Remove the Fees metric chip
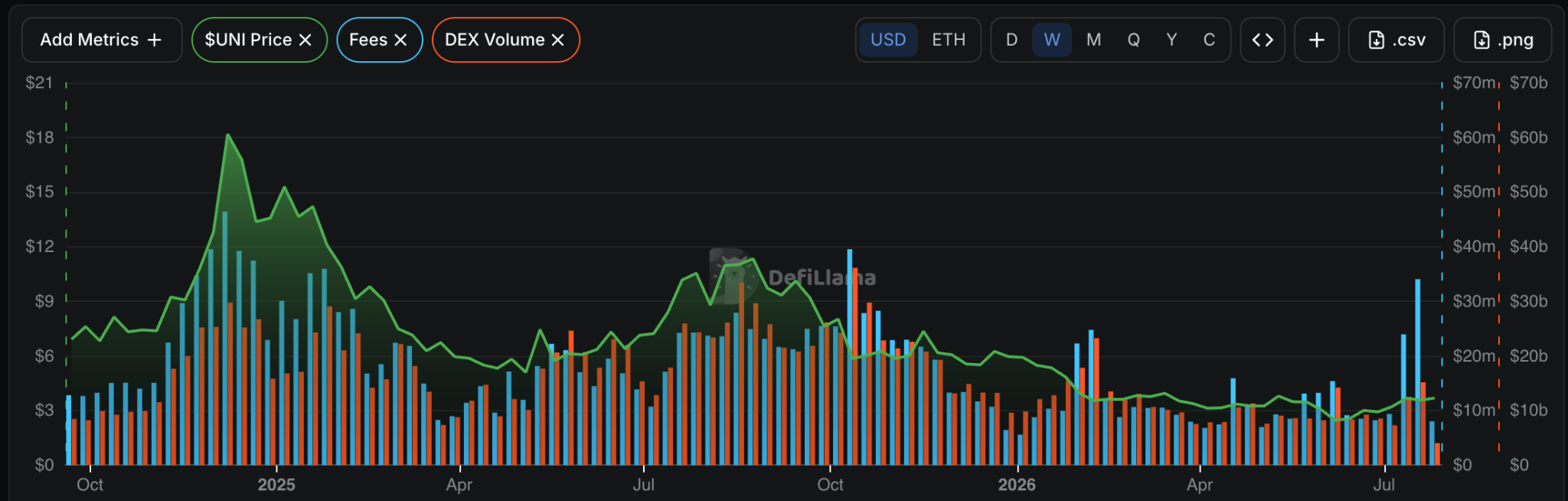Image resolution: width=1568 pixels, height=501 pixels. tap(400, 40)
